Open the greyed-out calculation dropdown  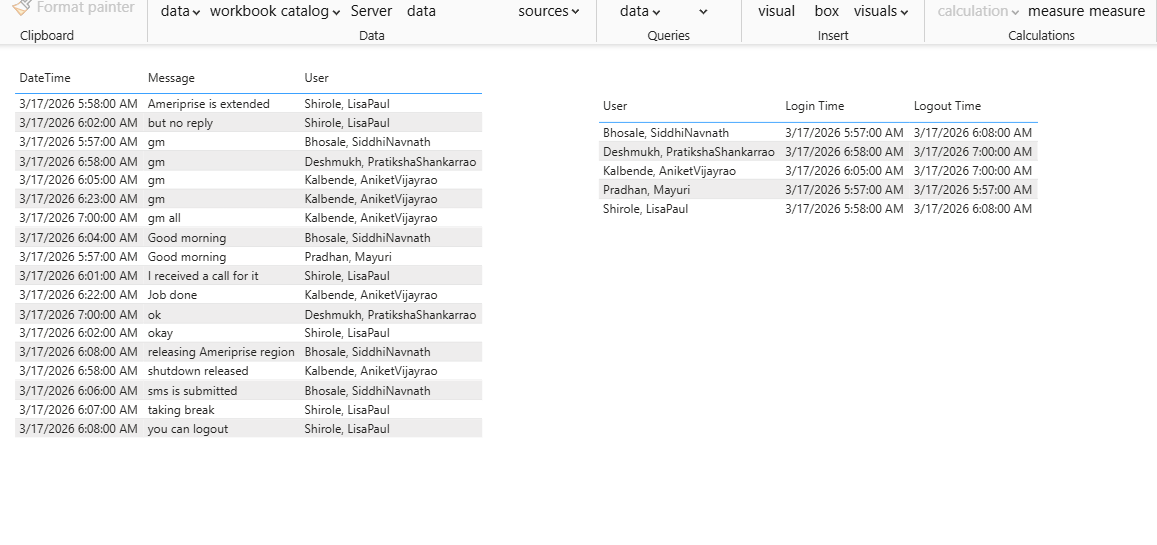tap(978, 11)
